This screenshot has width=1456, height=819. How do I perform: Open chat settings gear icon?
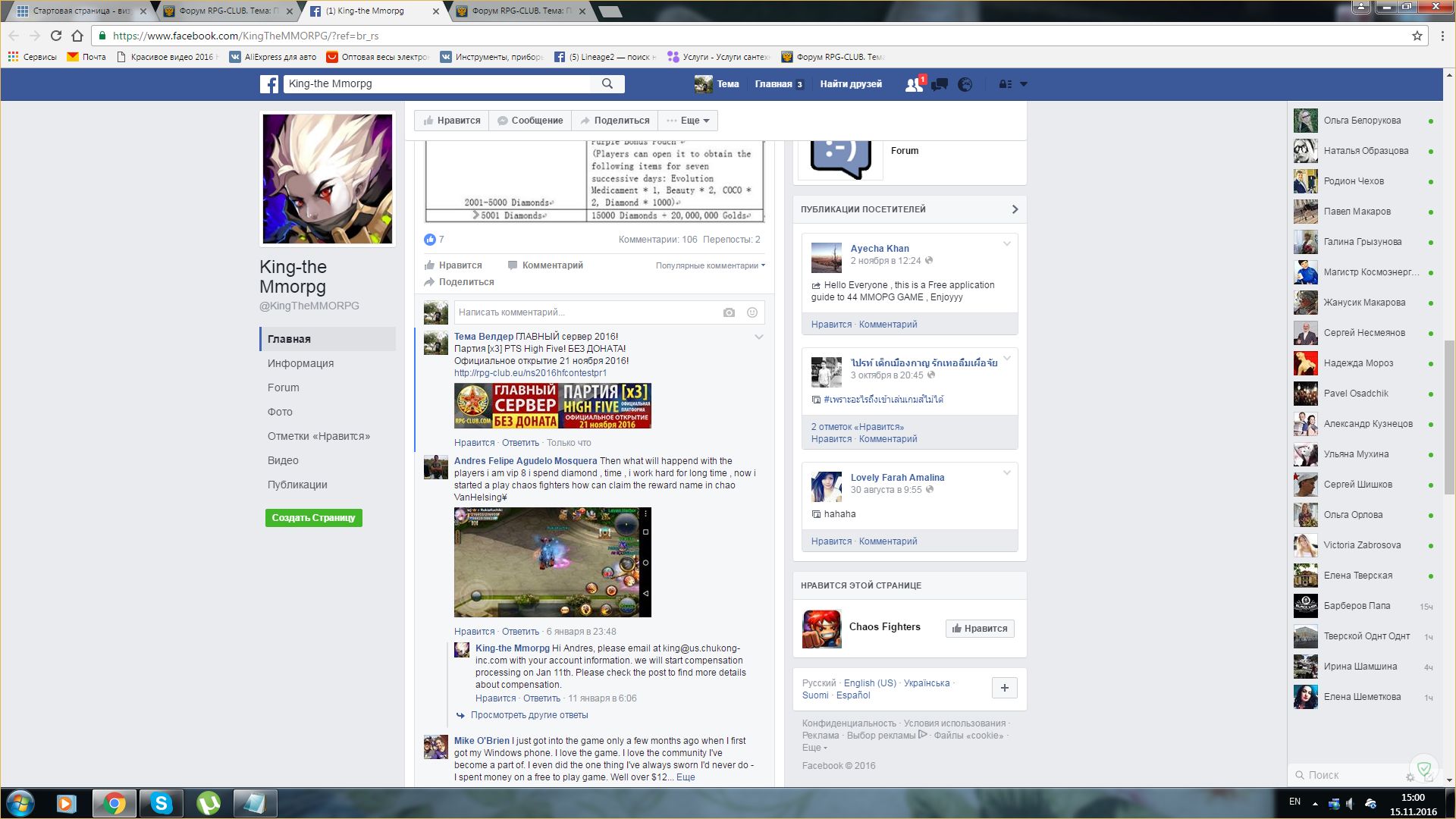pyautogui.click(x=1410, y=777)
